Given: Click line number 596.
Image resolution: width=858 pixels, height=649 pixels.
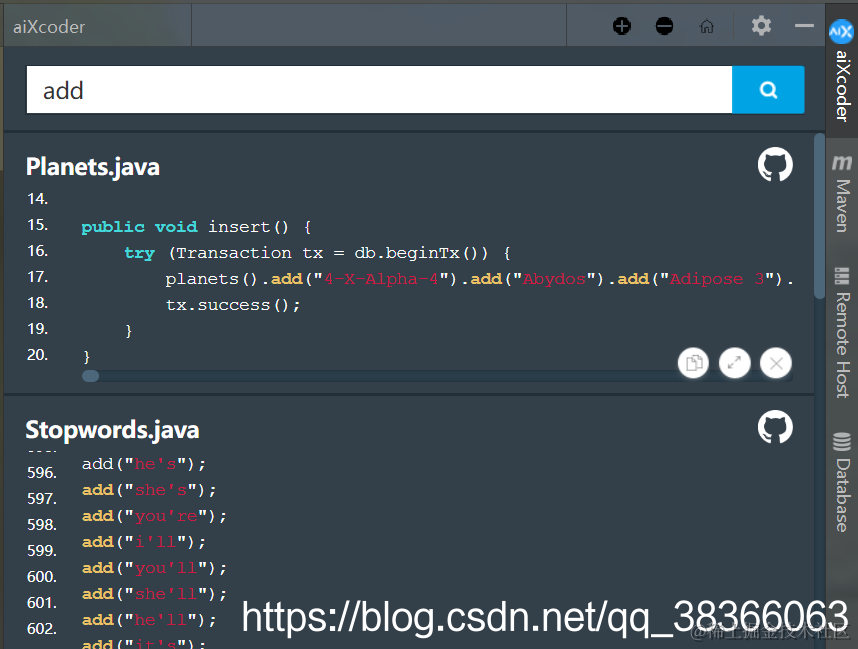Looking at the screenshot, I should pos(42,472).
